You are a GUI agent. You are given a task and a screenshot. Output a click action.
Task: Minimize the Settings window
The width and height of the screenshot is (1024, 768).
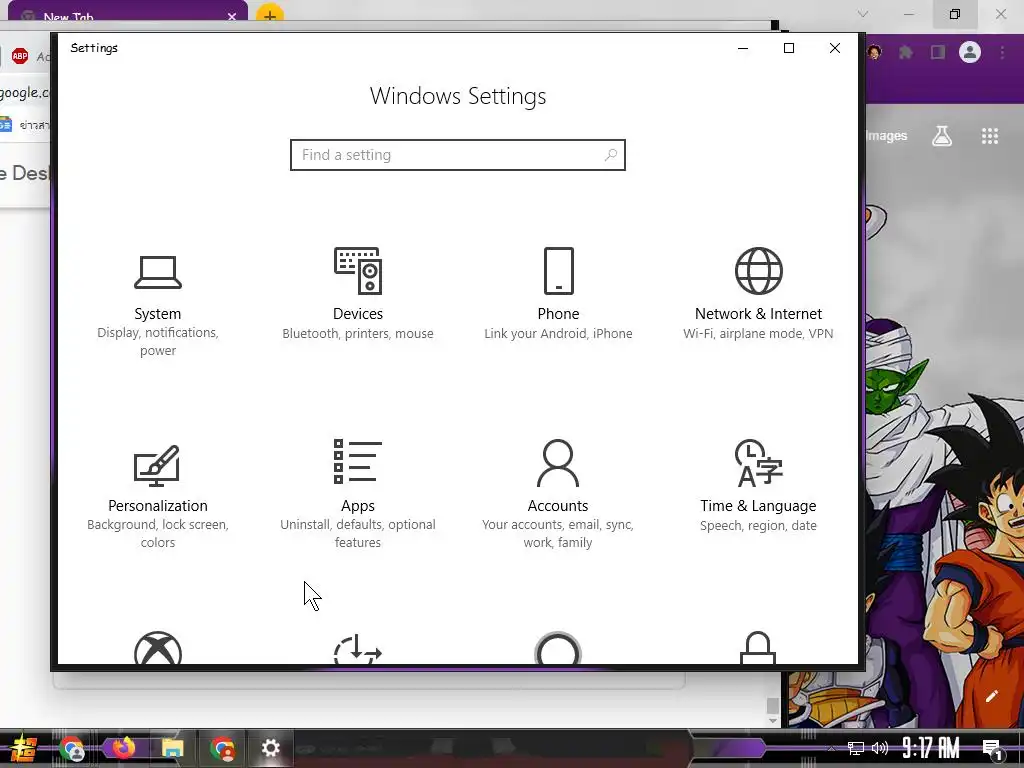[x=743, y=48]
